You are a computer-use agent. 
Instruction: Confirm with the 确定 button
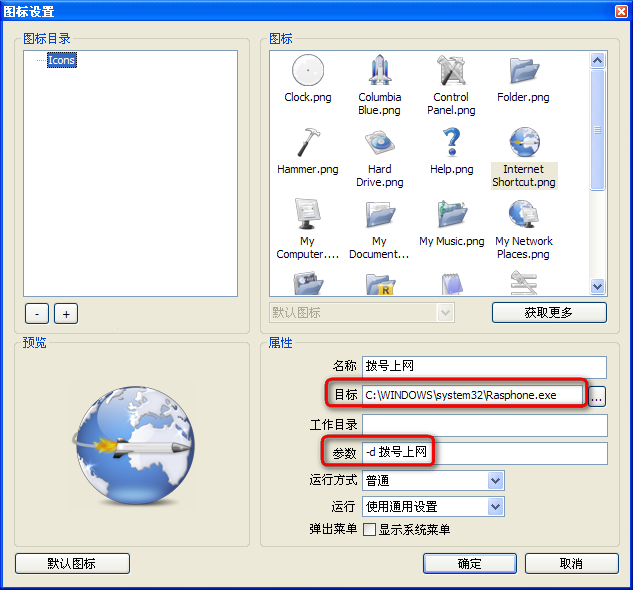point(470,563)
